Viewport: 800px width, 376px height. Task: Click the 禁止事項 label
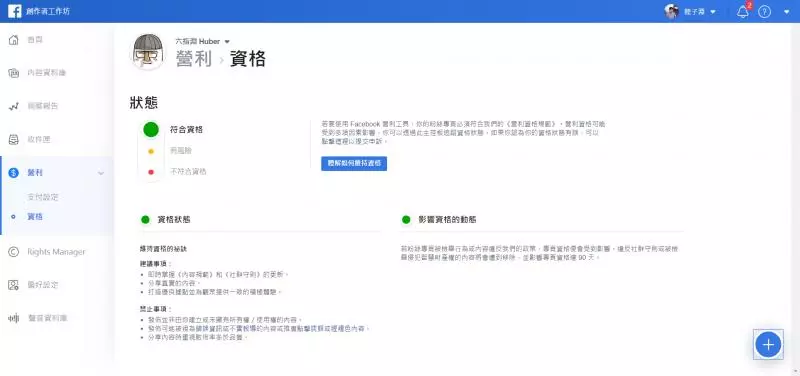pos(156,309)
